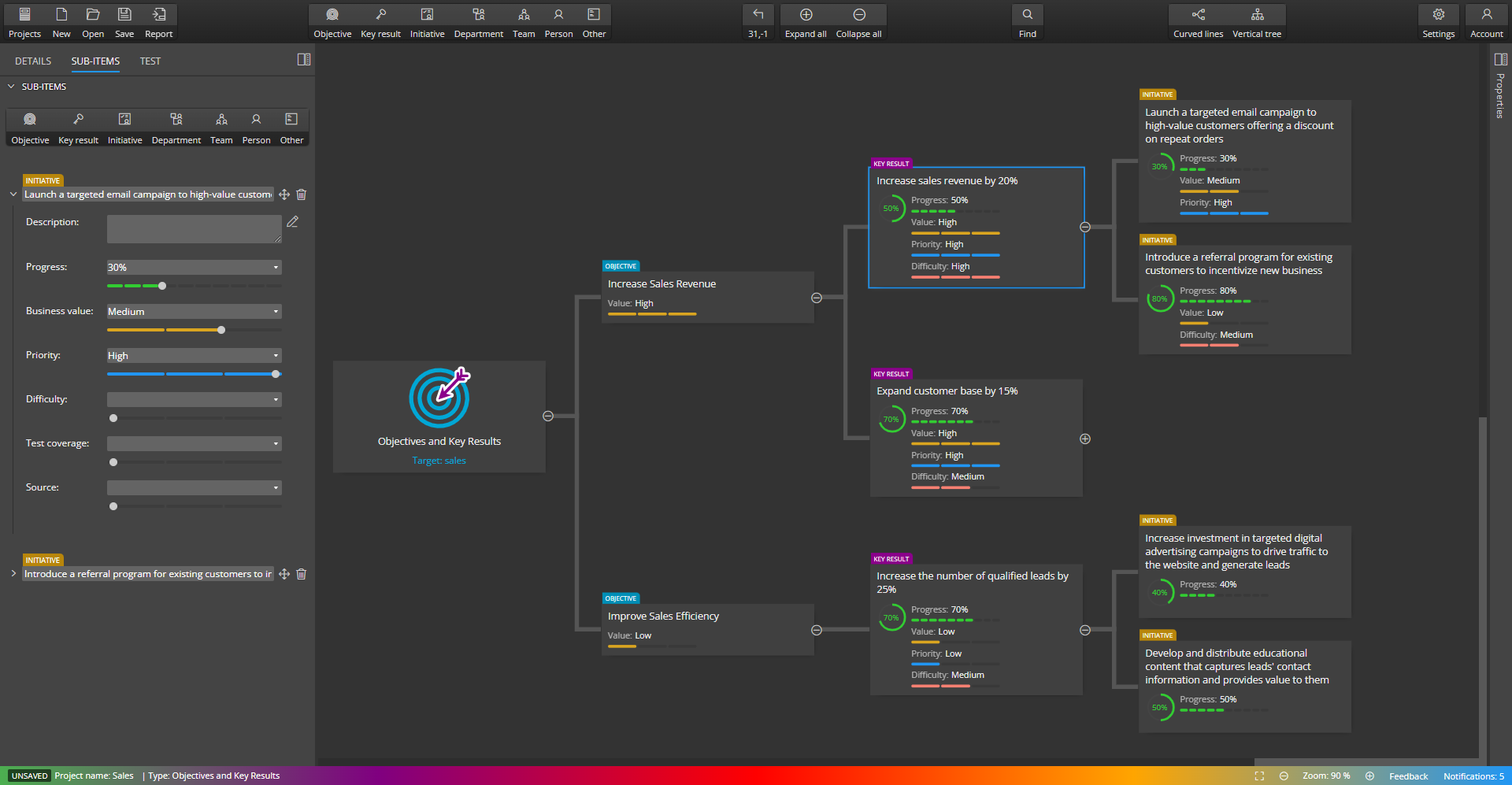Generate a Report using the toolbar icon
Image resolution: width=1512 pixels, height=785 pixels.
click(158, 20)
